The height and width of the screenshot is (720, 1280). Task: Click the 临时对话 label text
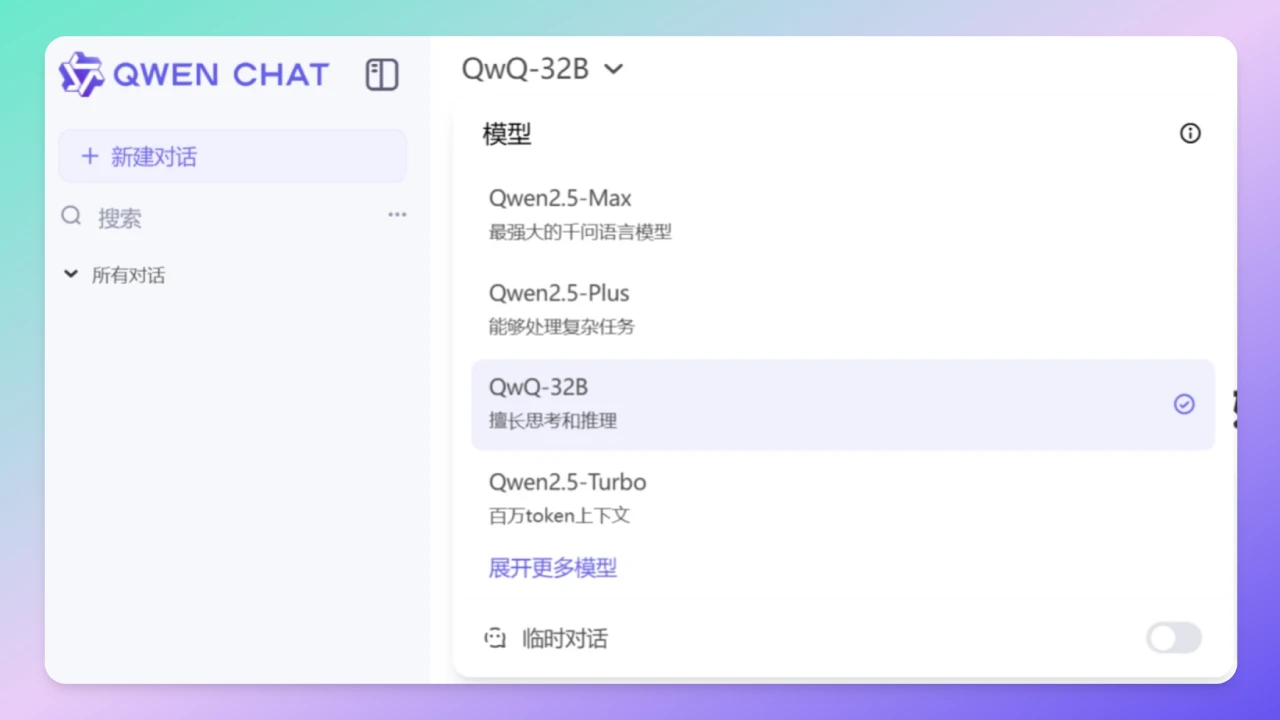pos(565,639)
